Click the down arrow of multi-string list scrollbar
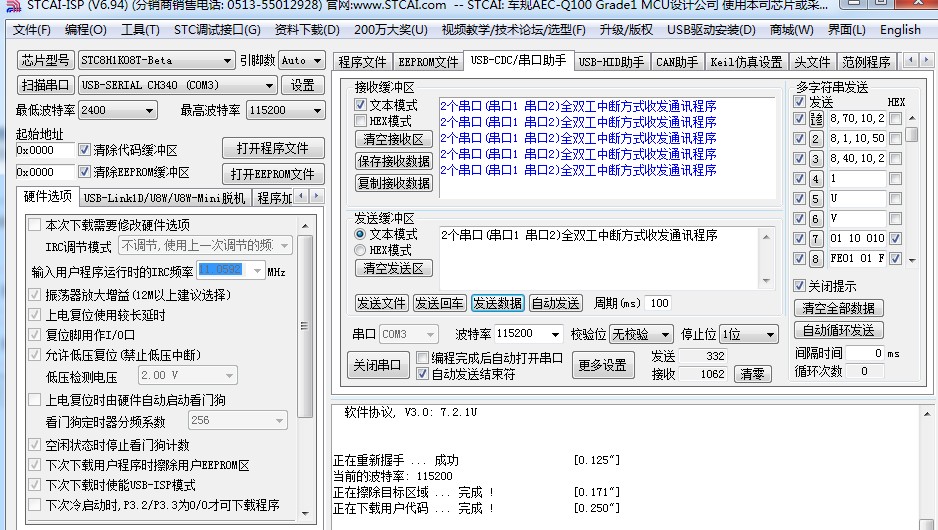 coord(912,260)
